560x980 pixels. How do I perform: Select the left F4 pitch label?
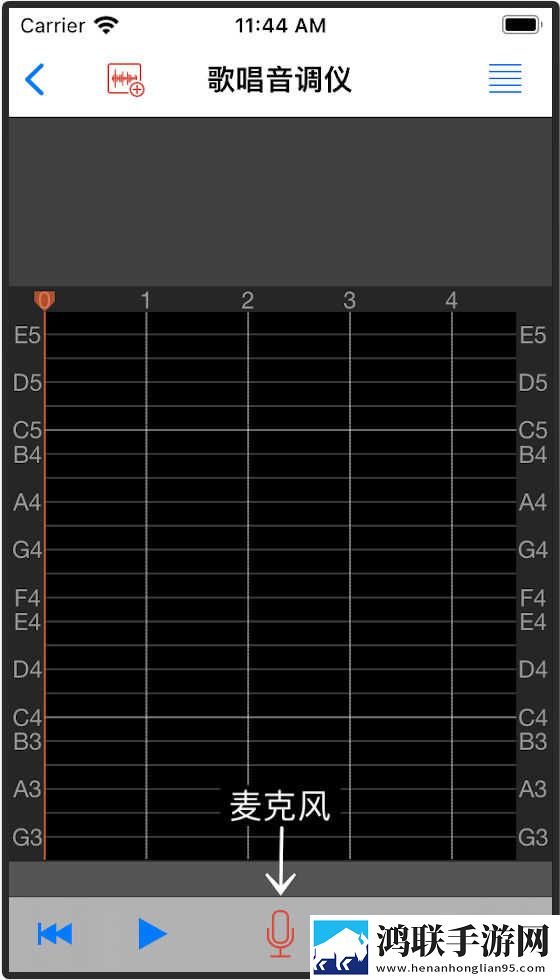[28, 598]
